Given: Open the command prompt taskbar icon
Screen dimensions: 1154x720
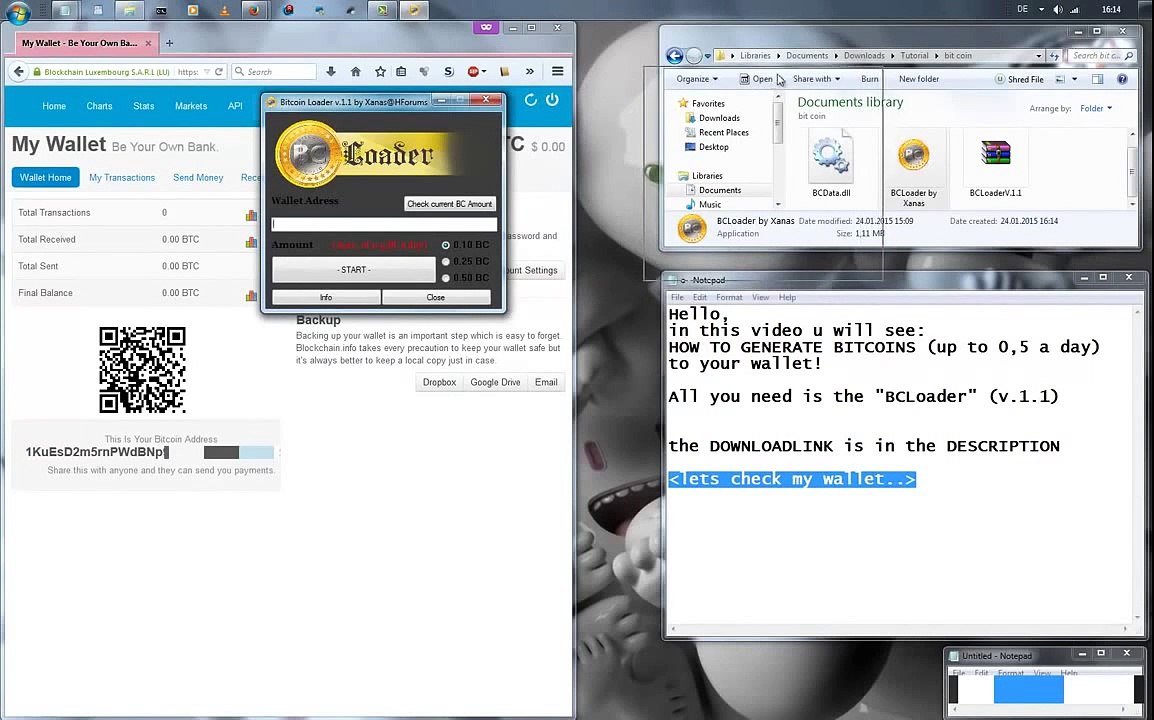Looking at the screenshot, I should tap(160, 10).
